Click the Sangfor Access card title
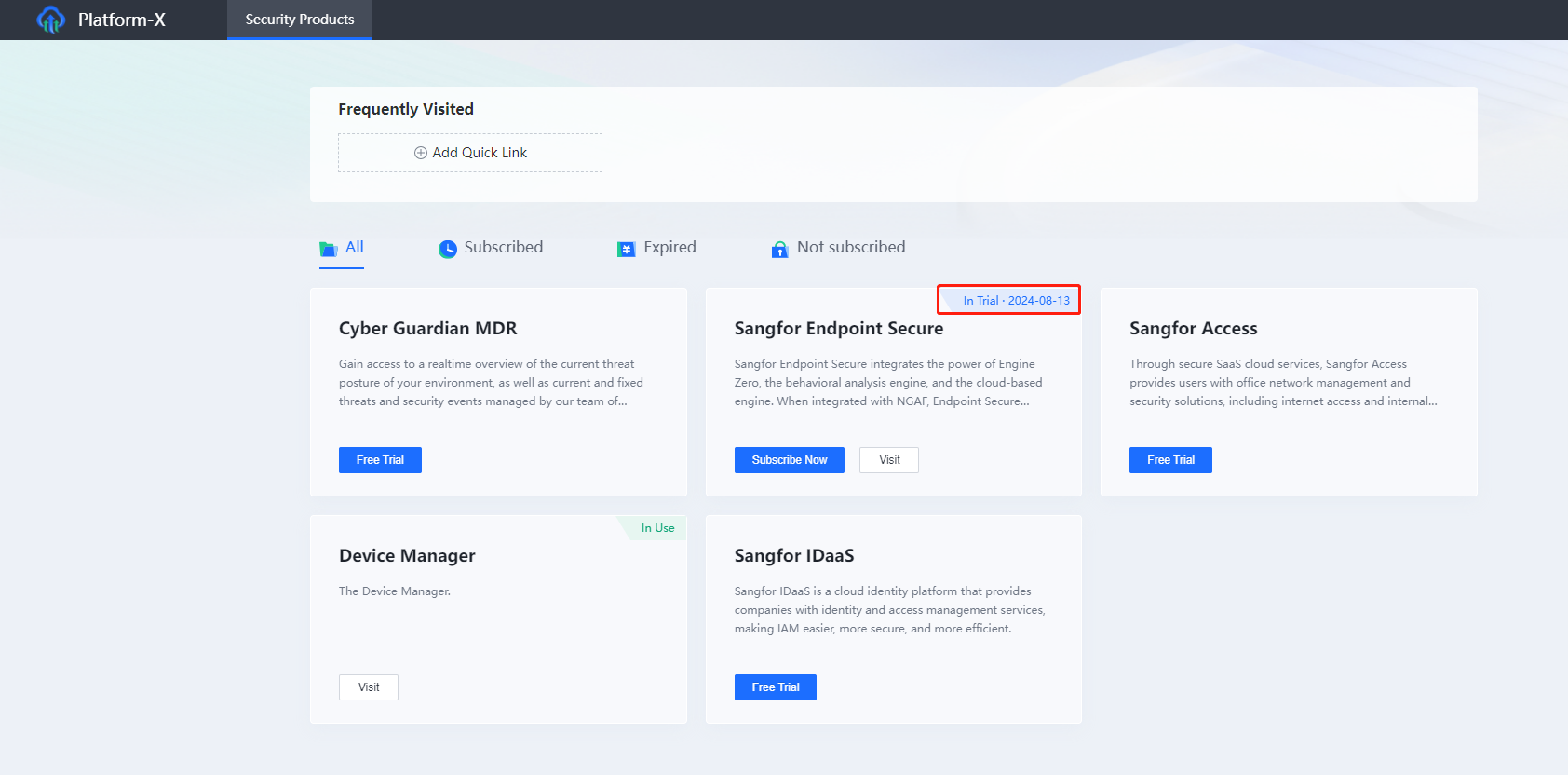This screenshot has height=775, width=1568. click(x=1194, y=328)
